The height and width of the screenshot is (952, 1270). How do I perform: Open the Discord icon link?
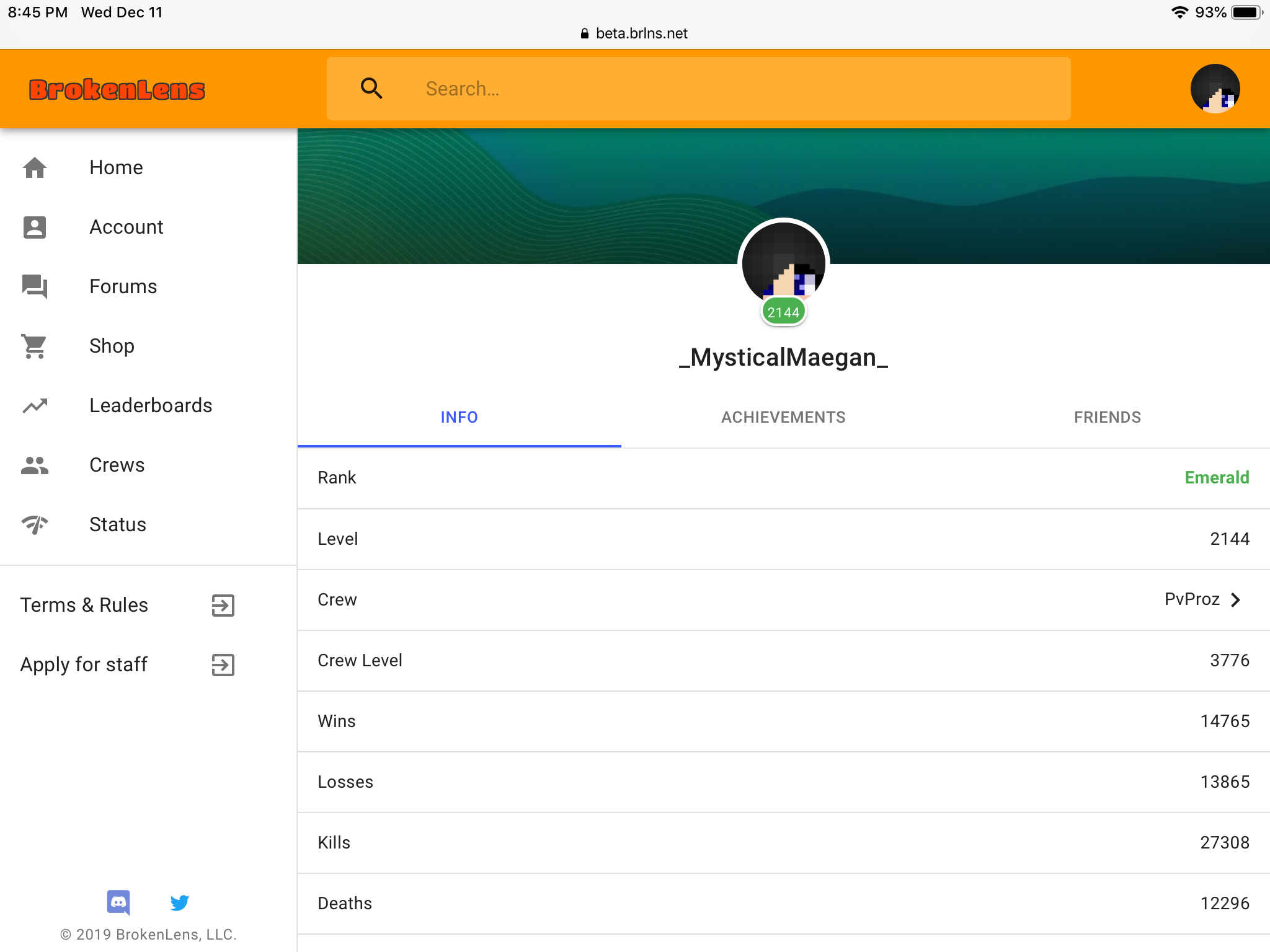coord(118,902)
